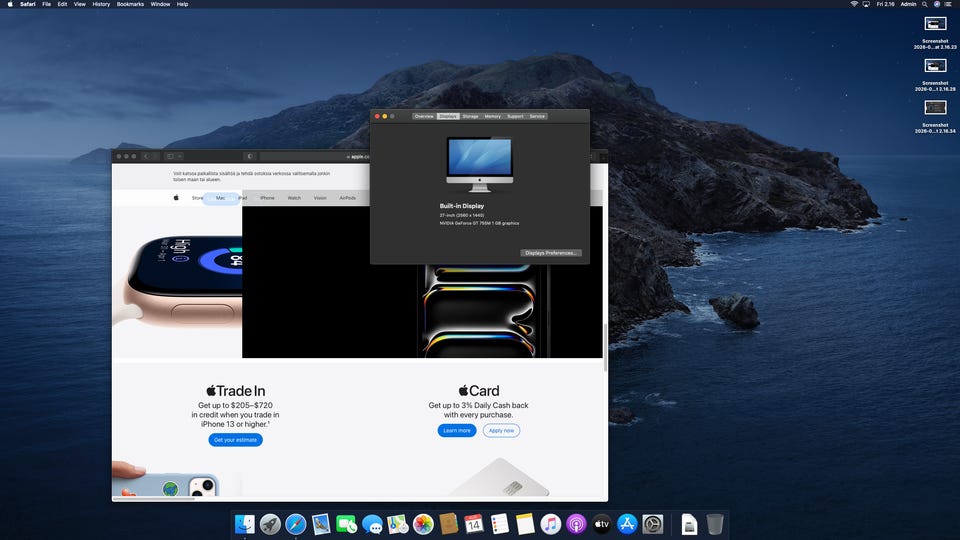Open Music app in the Dock
This screenshot has width=960, height=540.
pyautogui.click(x=550, y=524)
